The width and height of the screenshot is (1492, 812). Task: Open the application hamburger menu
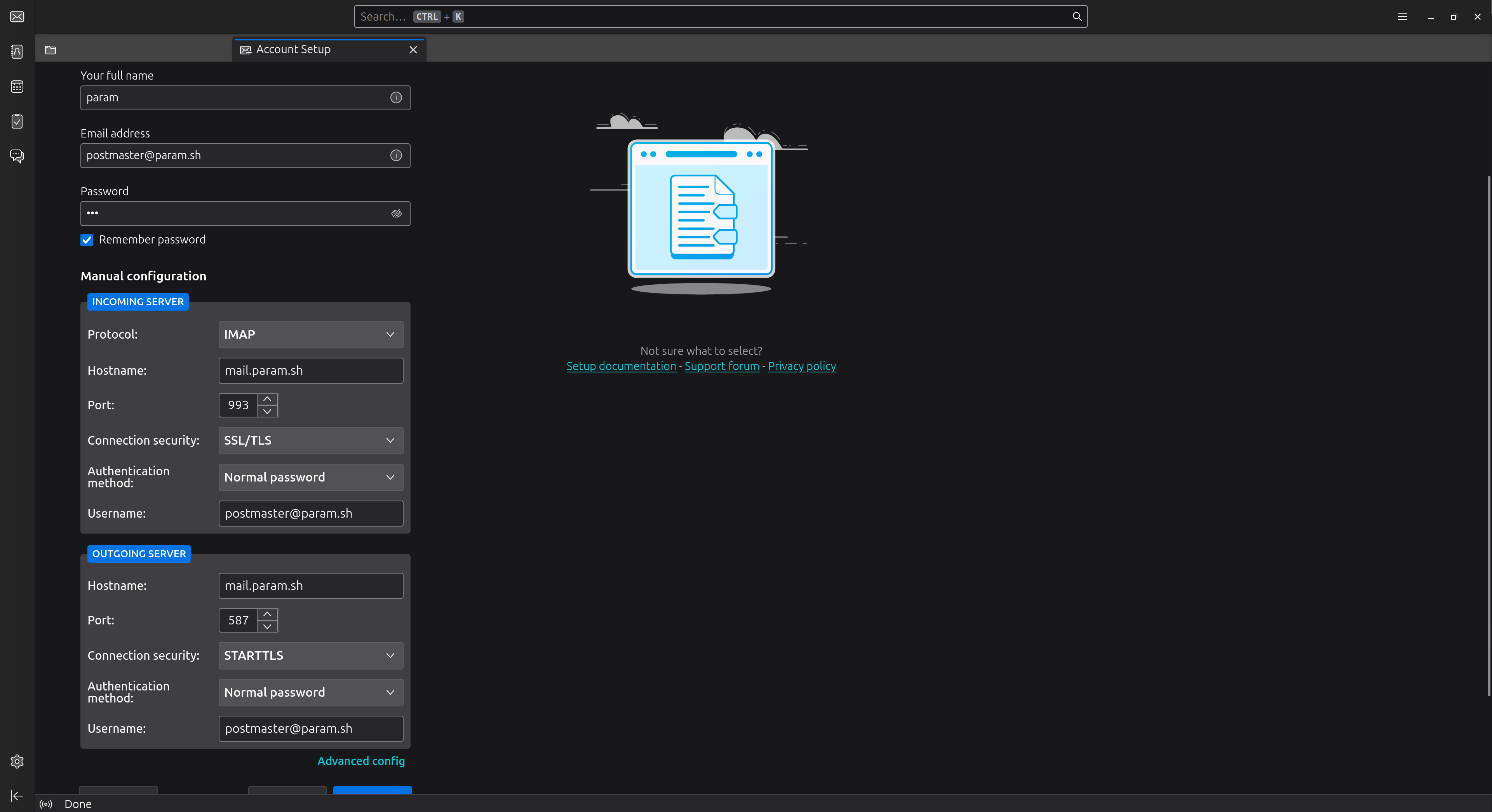[x=1402, y=17]
